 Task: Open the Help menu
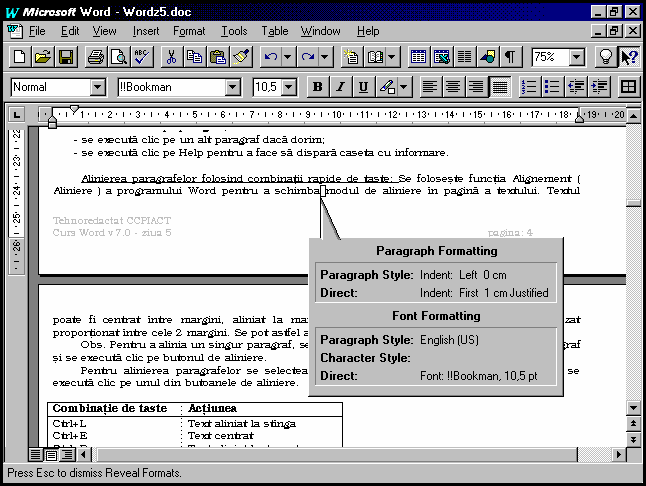[368, 31]
